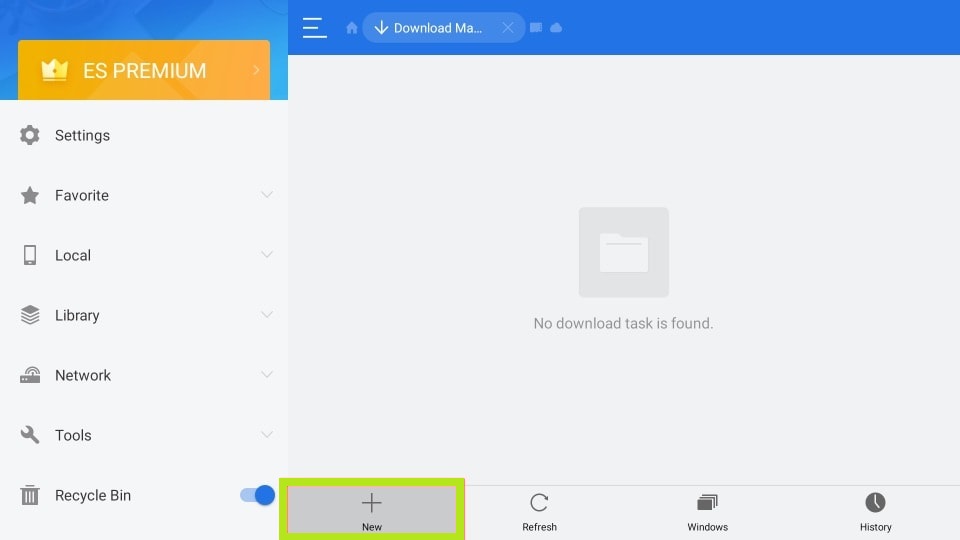Click the Recycle Bin trash icon

(x=29, y=495)
